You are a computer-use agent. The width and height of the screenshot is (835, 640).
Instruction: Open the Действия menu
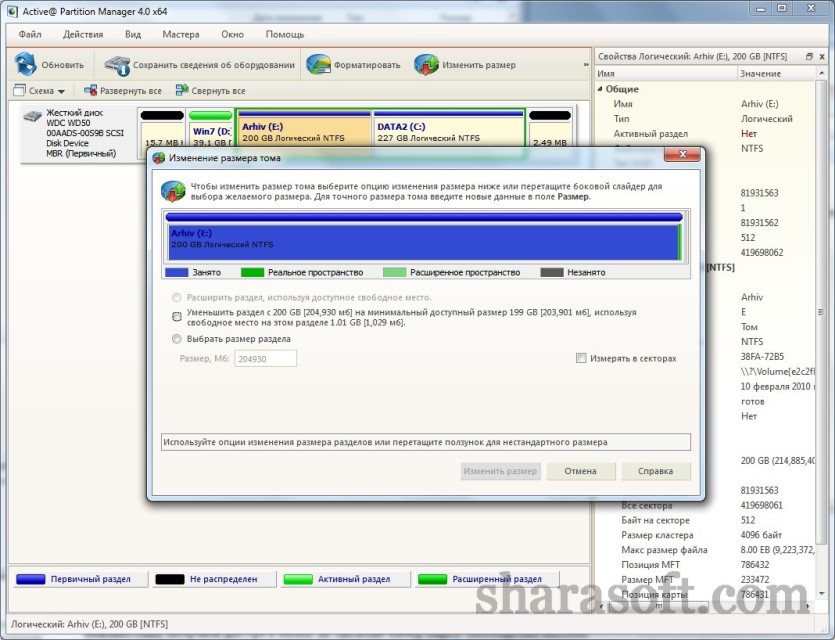click(83, 34)
